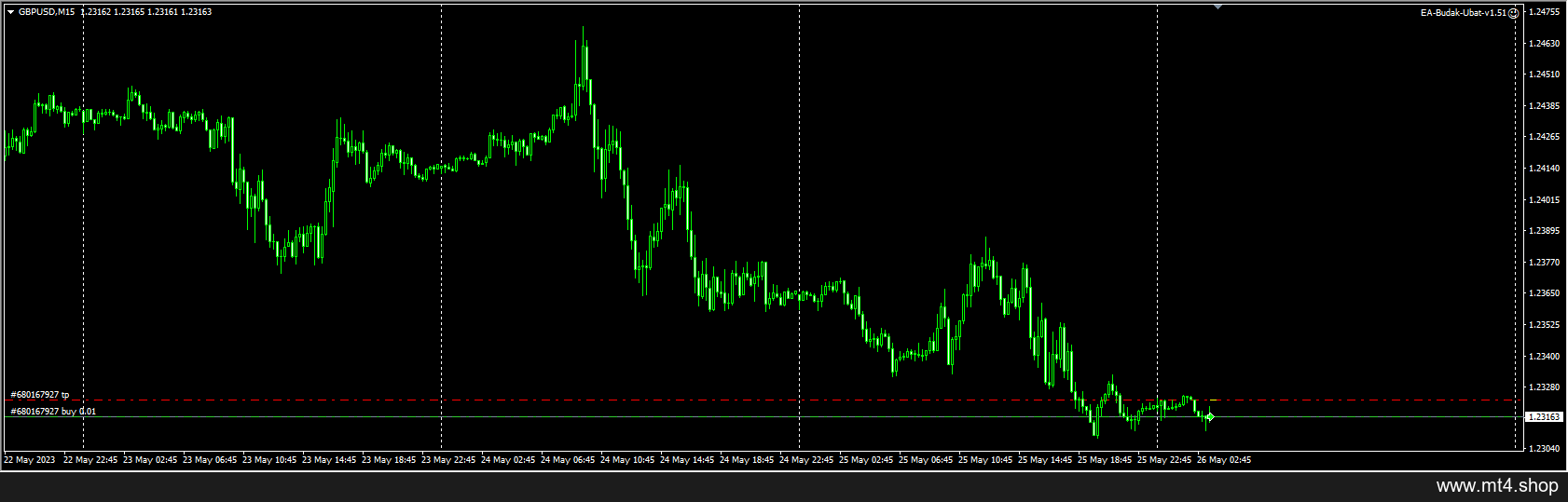The width and height of the screenshot is (1568, 502).
Task: Click the 25 May 10:45 time label
Action: pyautogui.click(x=985, y=460)
